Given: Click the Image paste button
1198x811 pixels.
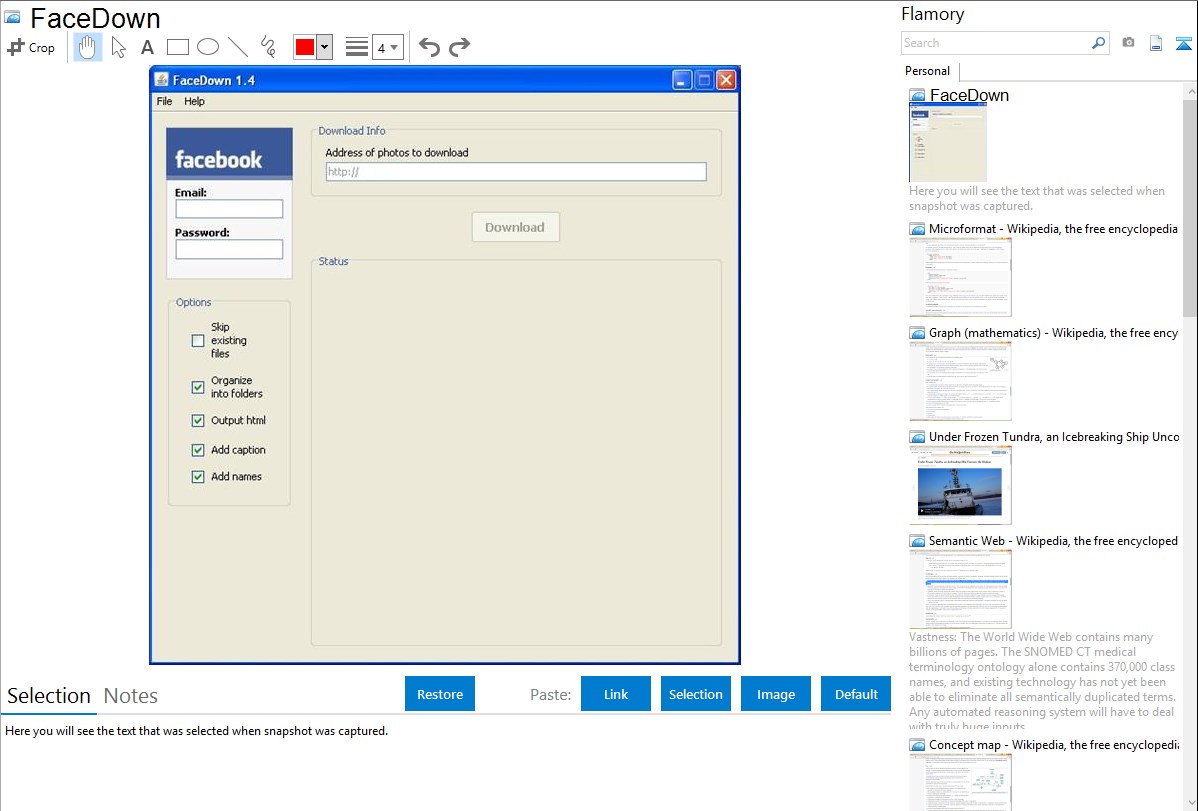Looking at the screenshot, I should click(x=775, y=693).
